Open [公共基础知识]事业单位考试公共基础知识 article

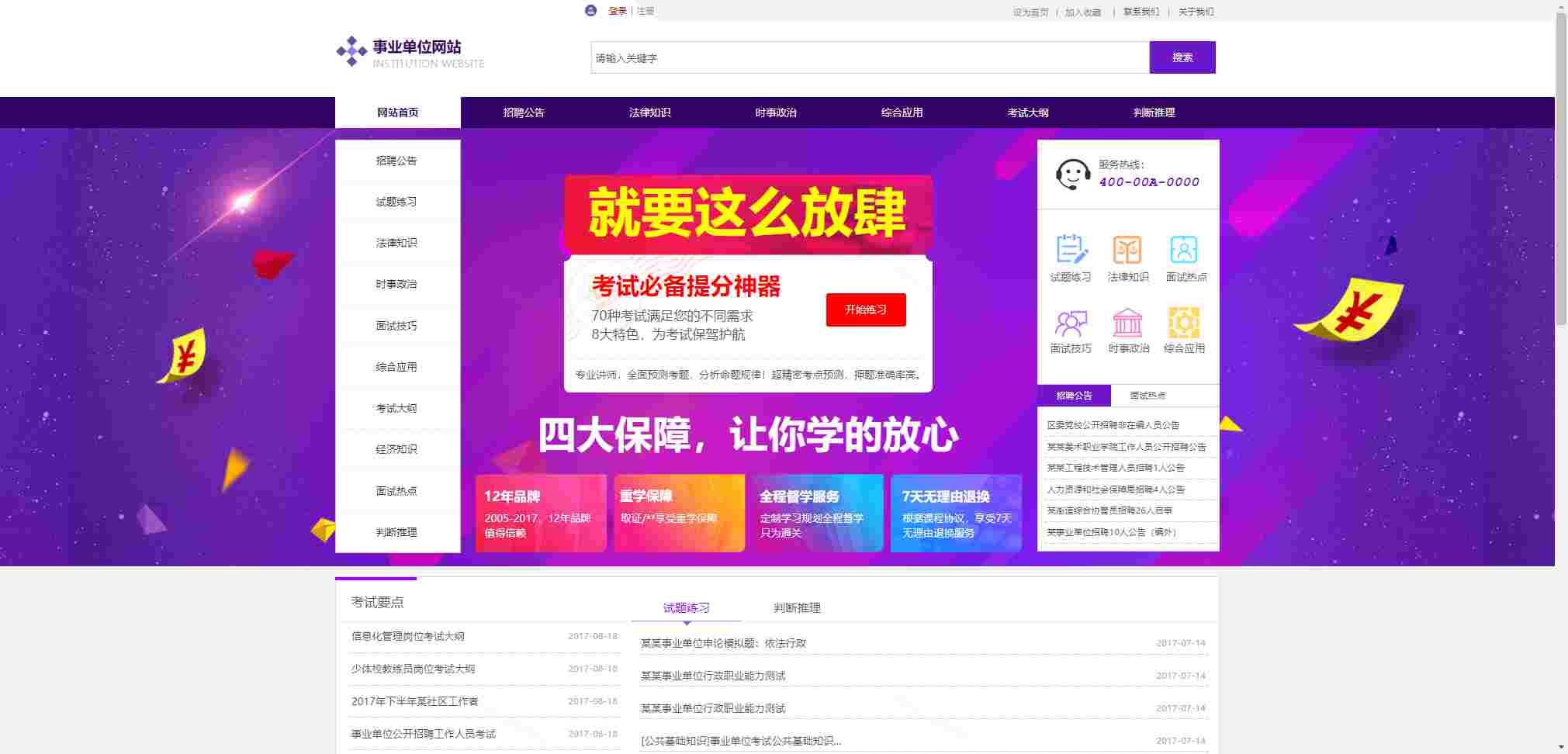coord(741,741)
